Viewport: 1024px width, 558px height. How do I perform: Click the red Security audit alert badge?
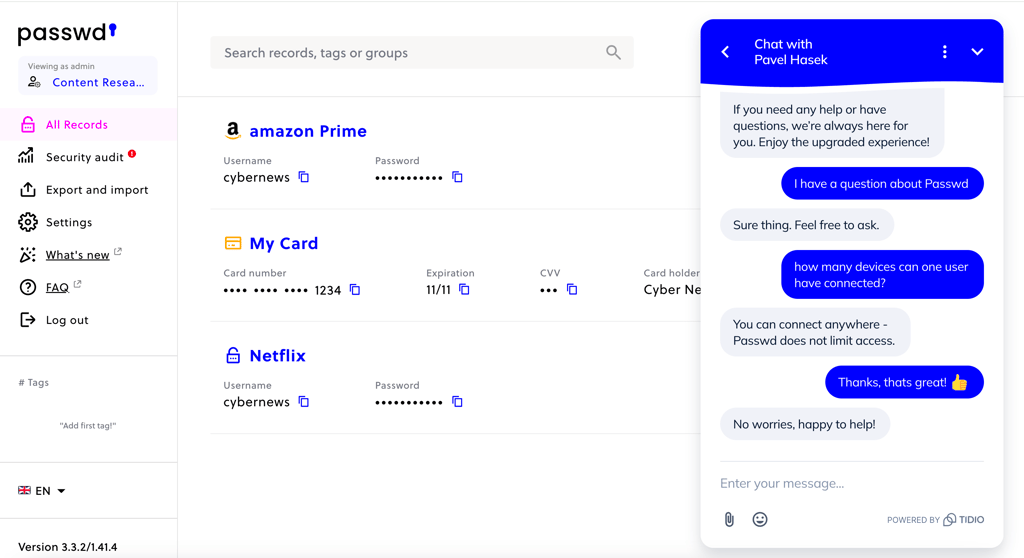click(132, 154)
